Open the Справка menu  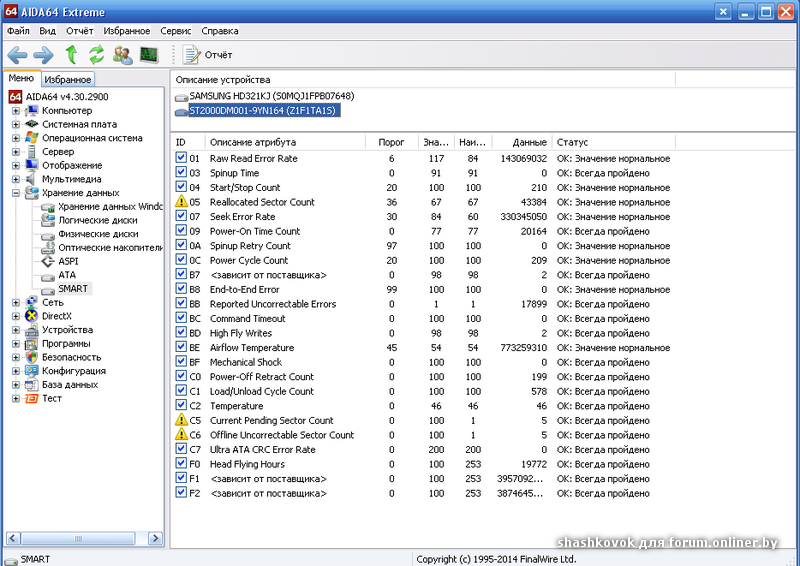click(x=219, y=31)
